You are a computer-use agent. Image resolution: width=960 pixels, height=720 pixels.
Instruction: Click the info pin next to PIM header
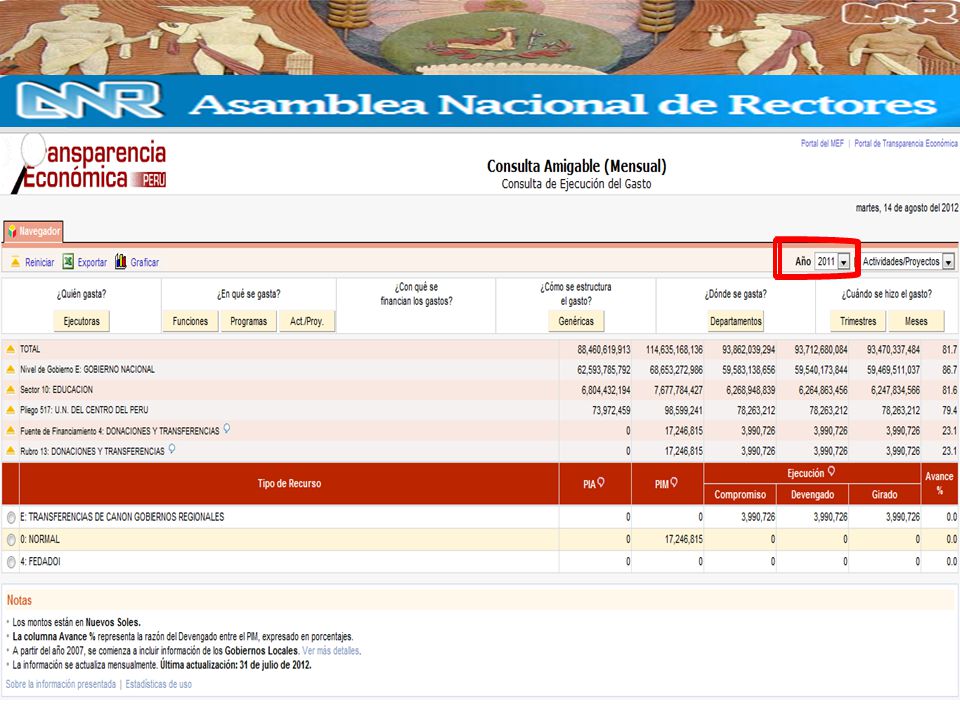[674, 482]
